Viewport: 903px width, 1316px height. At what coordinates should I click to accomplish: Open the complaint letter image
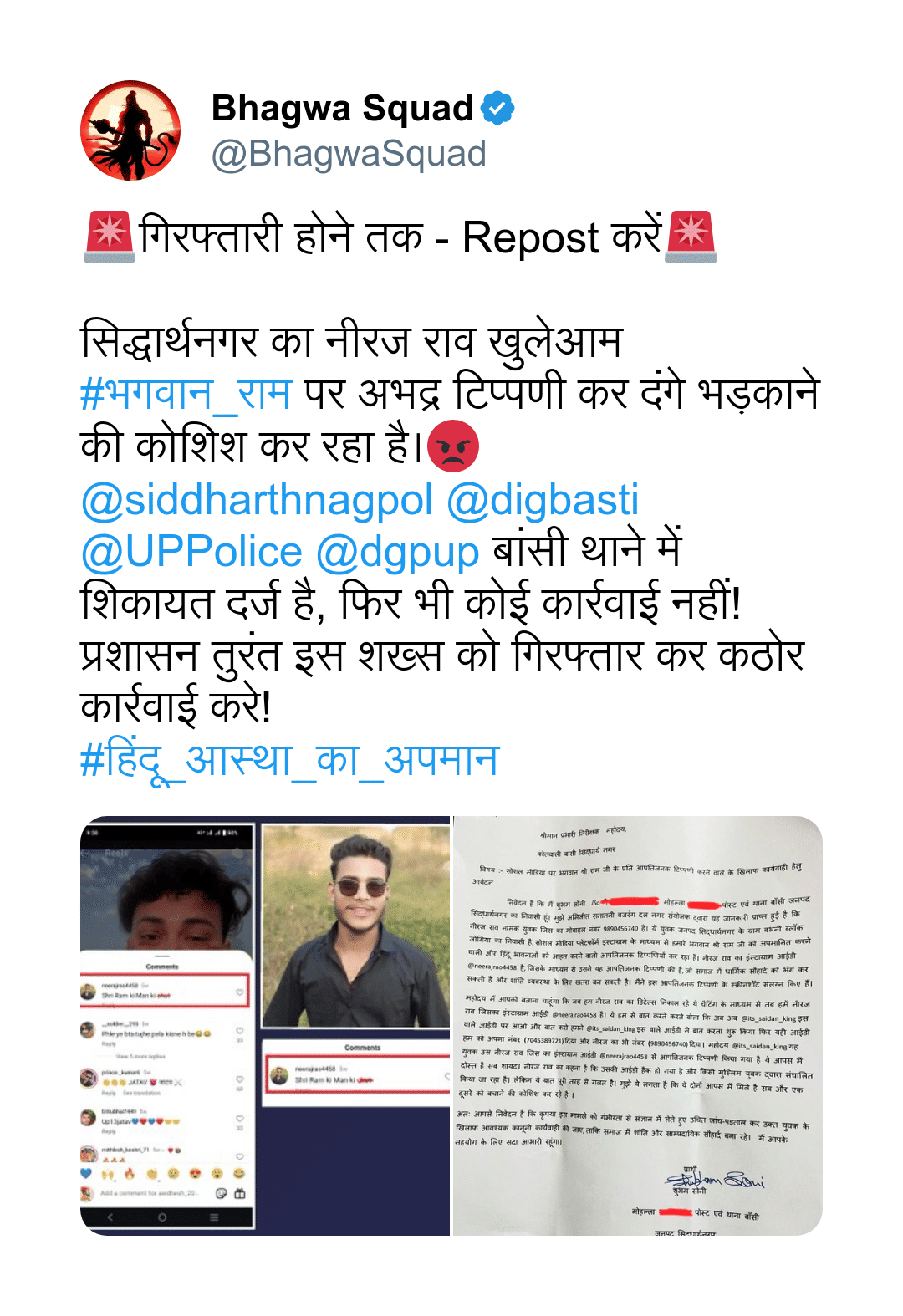[638, 1025]
